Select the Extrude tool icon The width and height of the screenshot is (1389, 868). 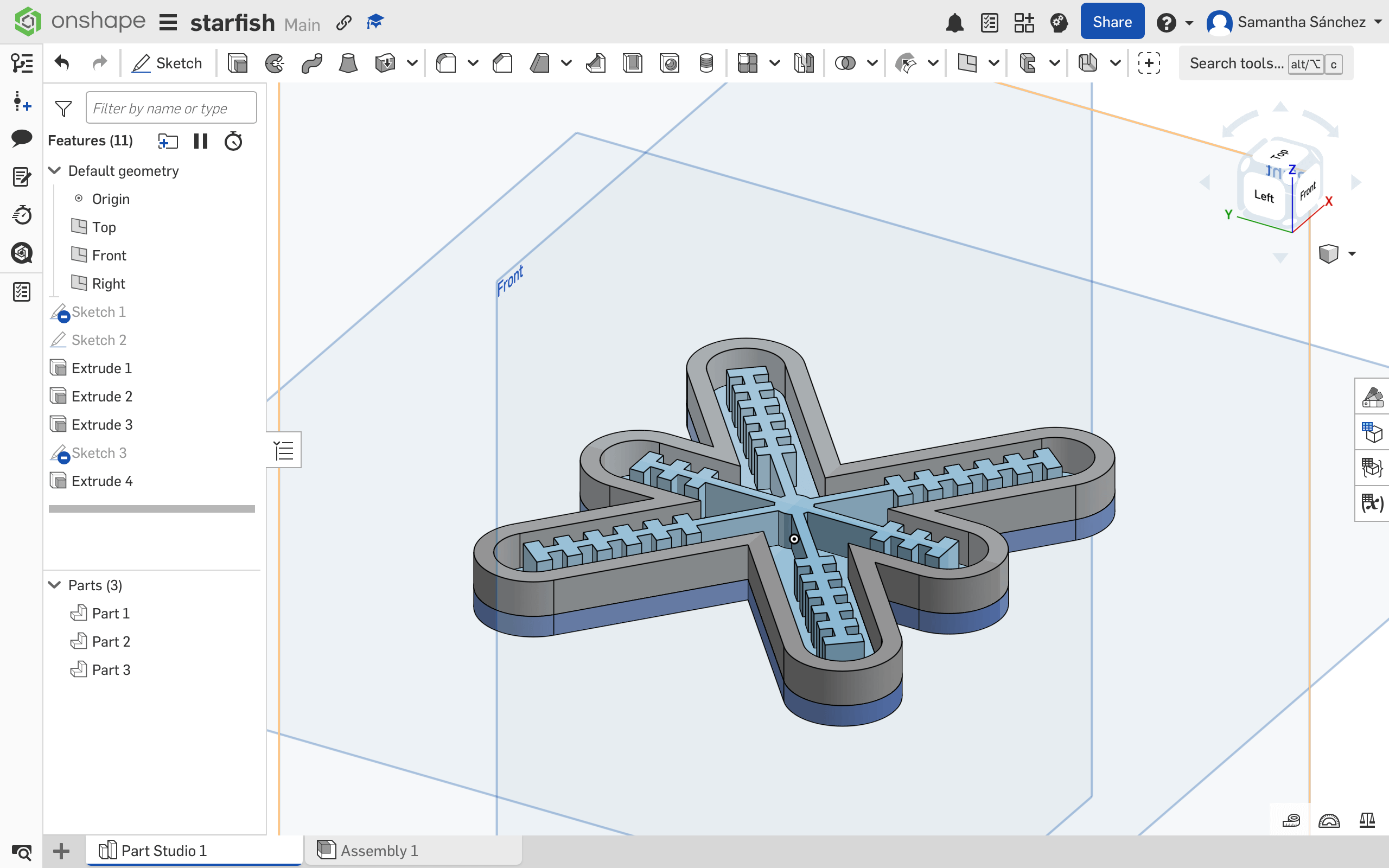[x=237, y=63]
